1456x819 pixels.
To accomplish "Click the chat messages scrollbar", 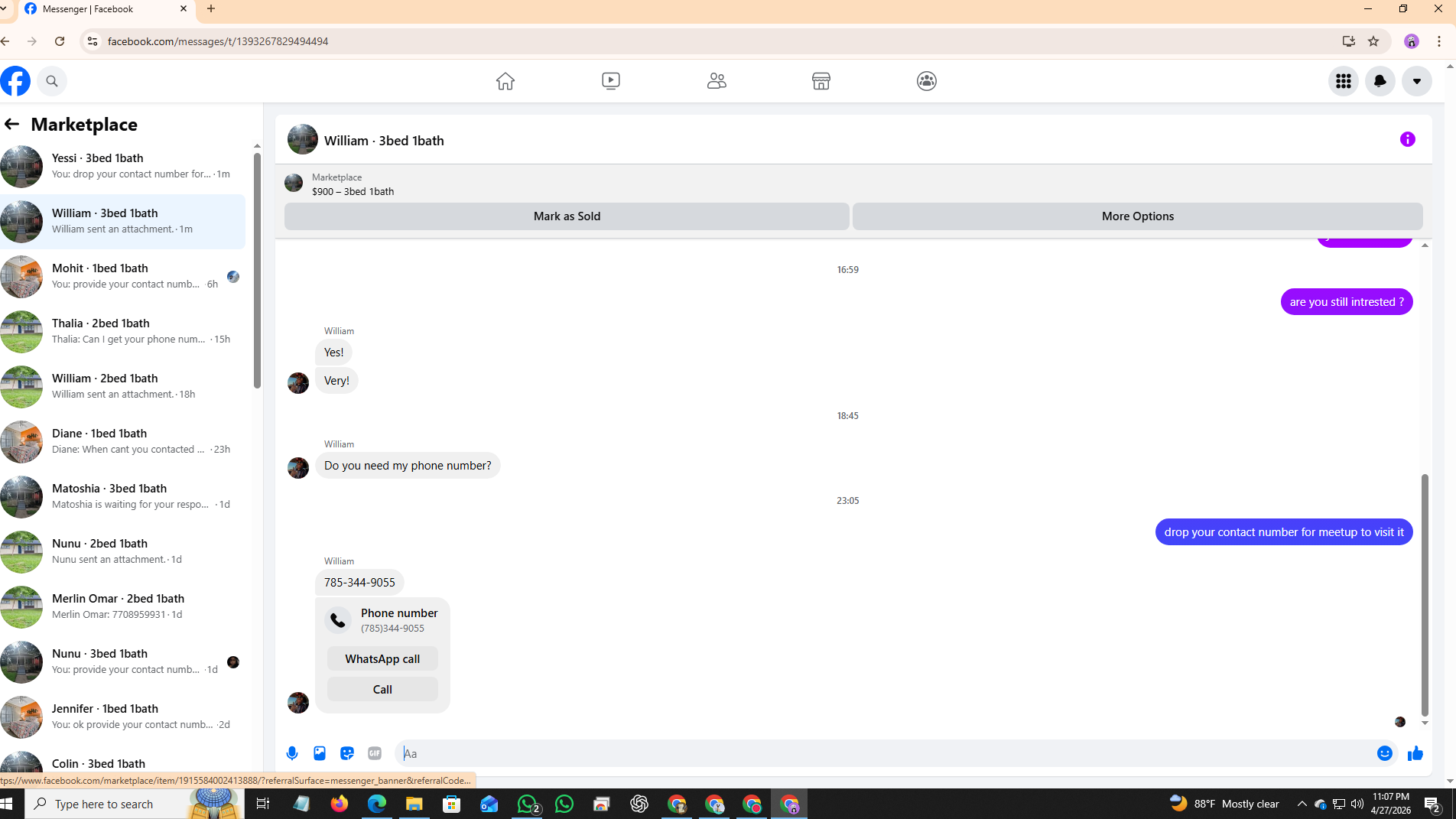I will point(1425,595).
